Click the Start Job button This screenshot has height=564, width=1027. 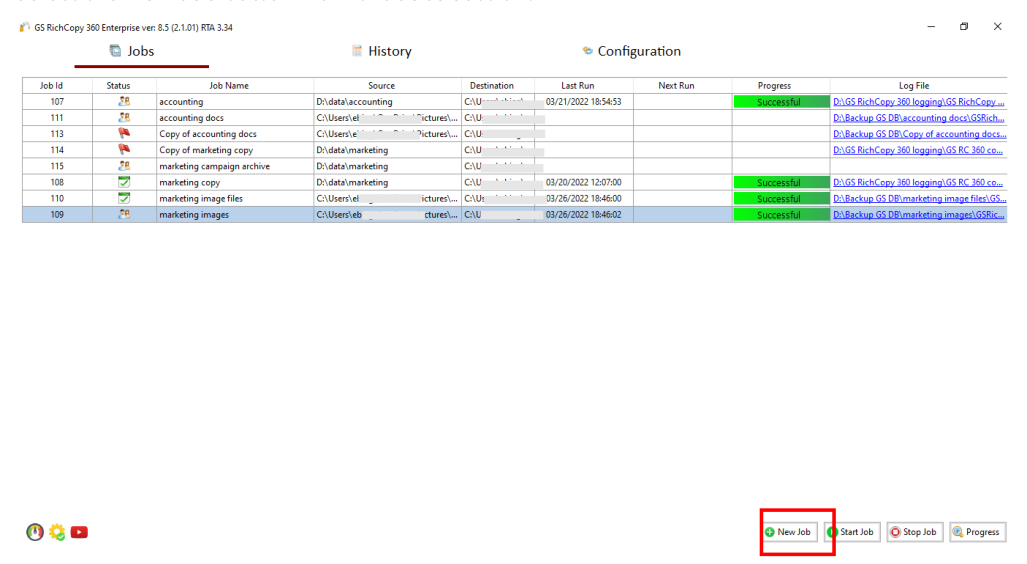click(x=851, y=532)
